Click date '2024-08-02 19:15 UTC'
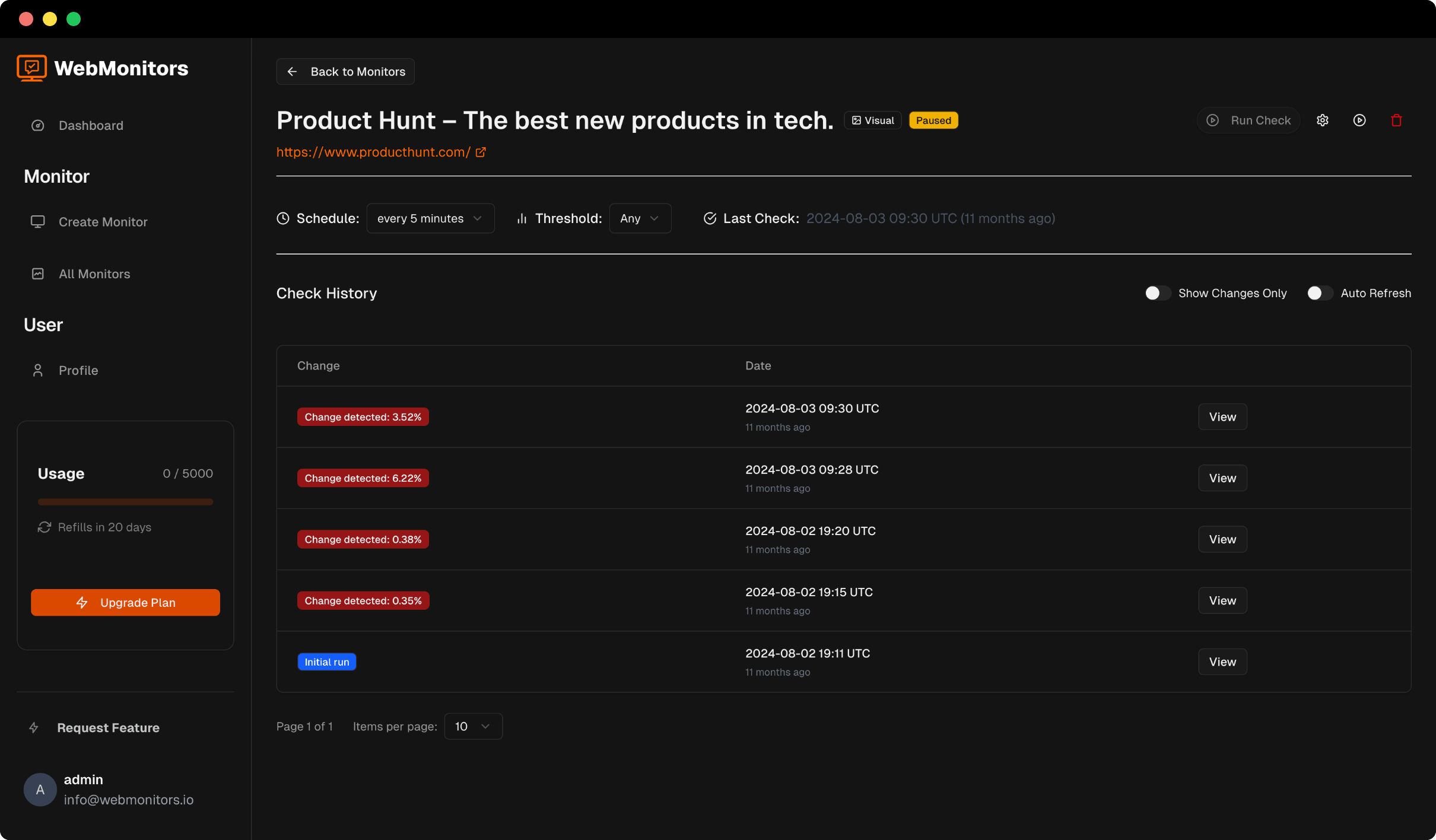 pyautogui.click(x=809, y=592)
